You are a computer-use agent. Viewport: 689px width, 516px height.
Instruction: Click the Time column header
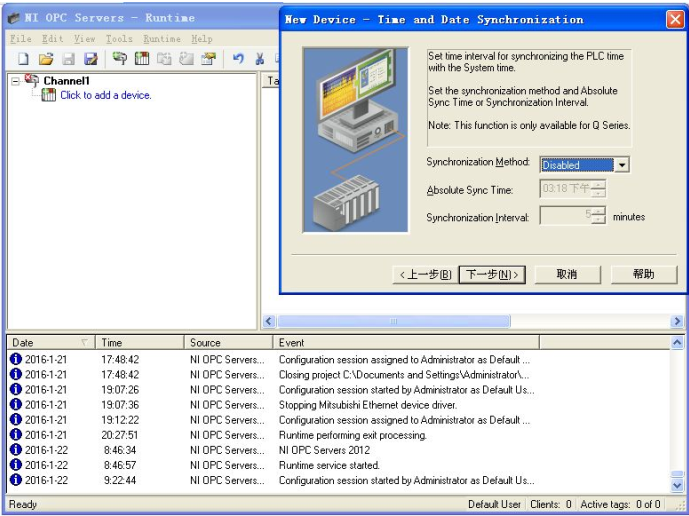click(140, 342)
